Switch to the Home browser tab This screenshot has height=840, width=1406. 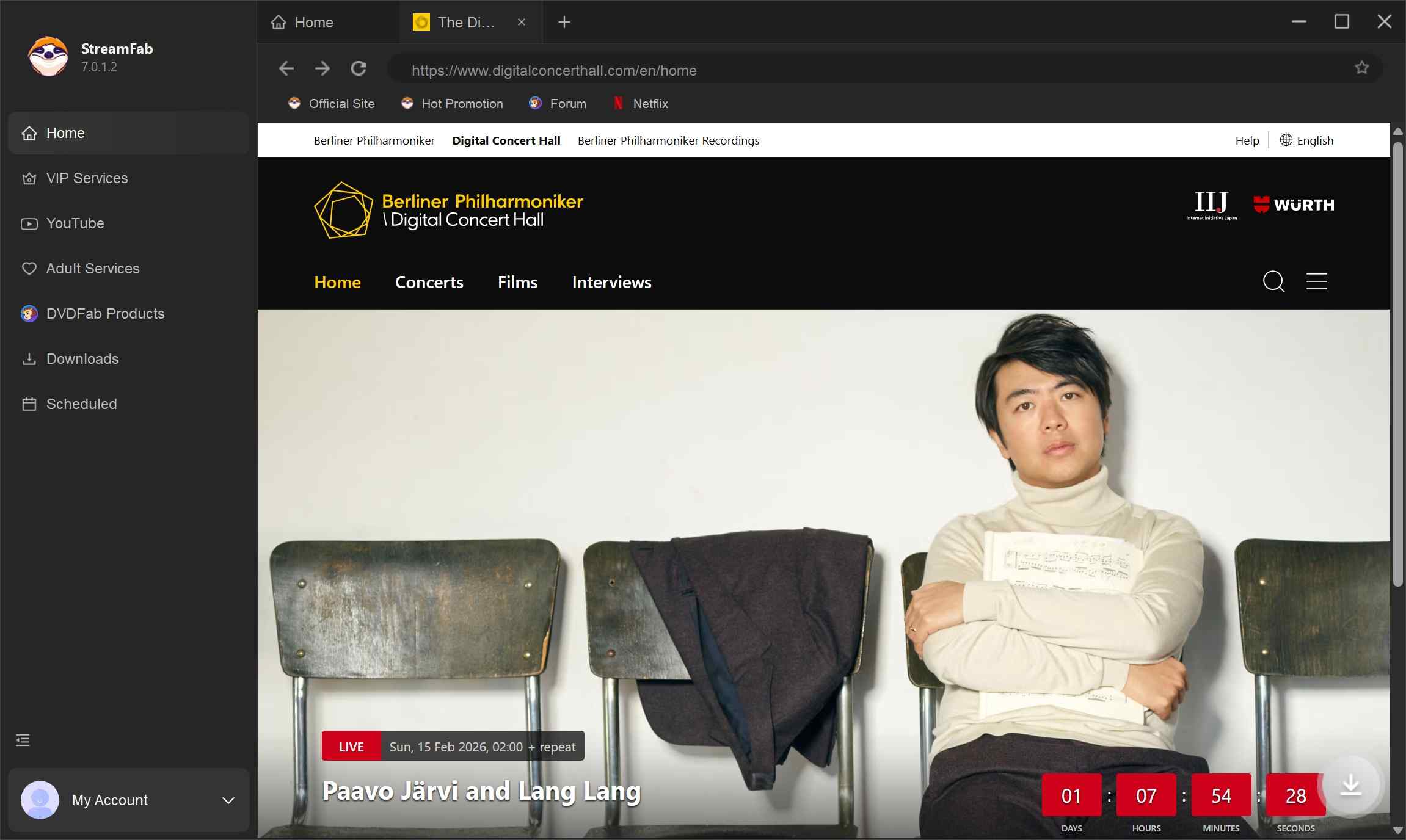pos(313,23)
